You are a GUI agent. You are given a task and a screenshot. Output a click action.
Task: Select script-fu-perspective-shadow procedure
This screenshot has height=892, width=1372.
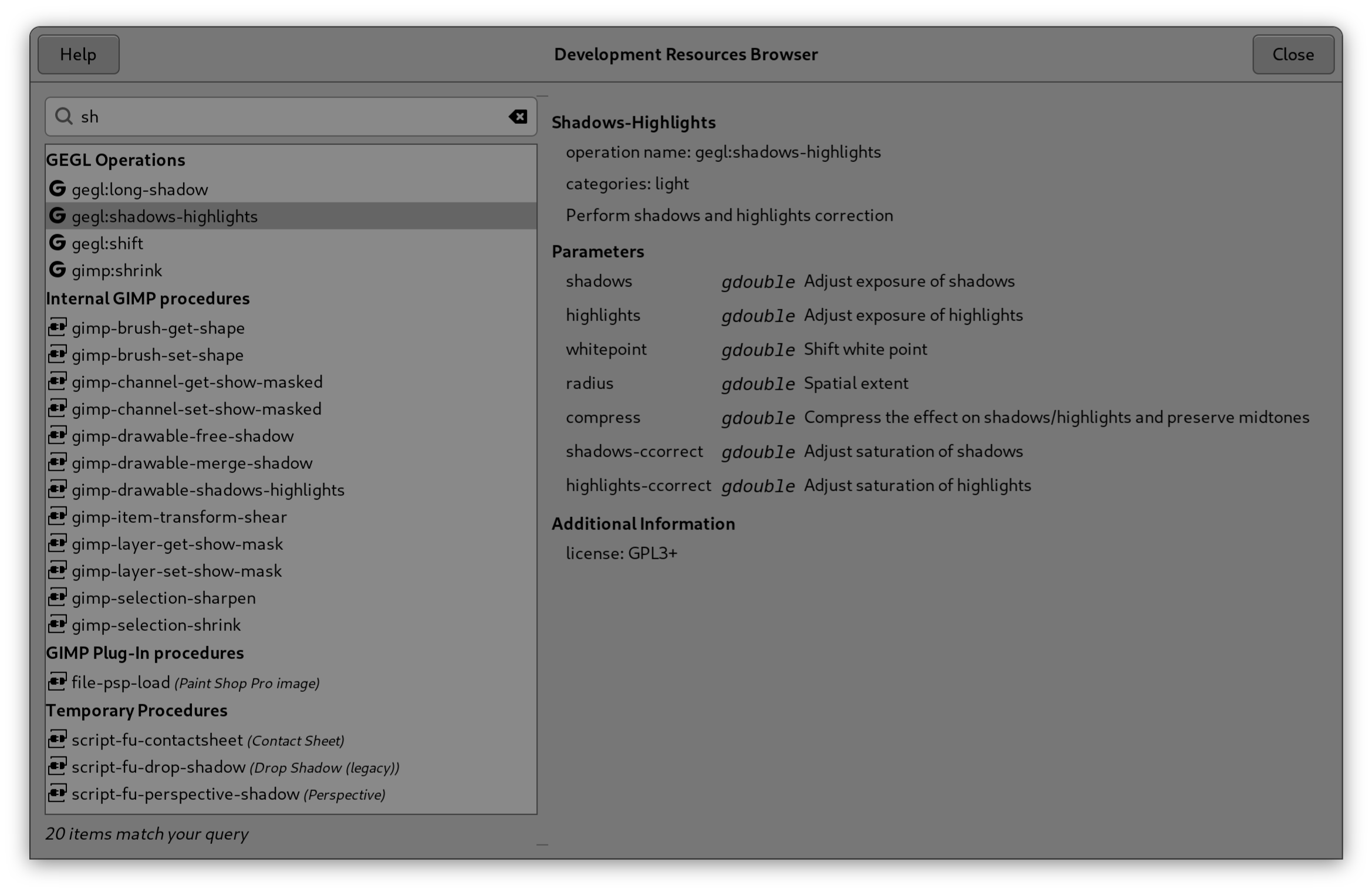click(x=291, y=793)
